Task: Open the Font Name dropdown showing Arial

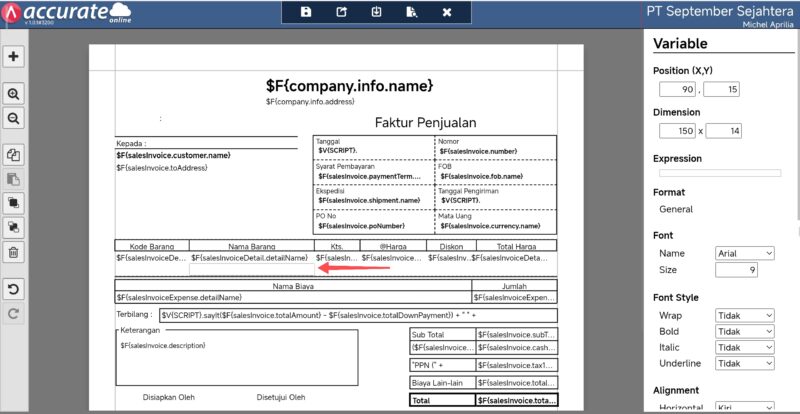Action: (745, 254)
